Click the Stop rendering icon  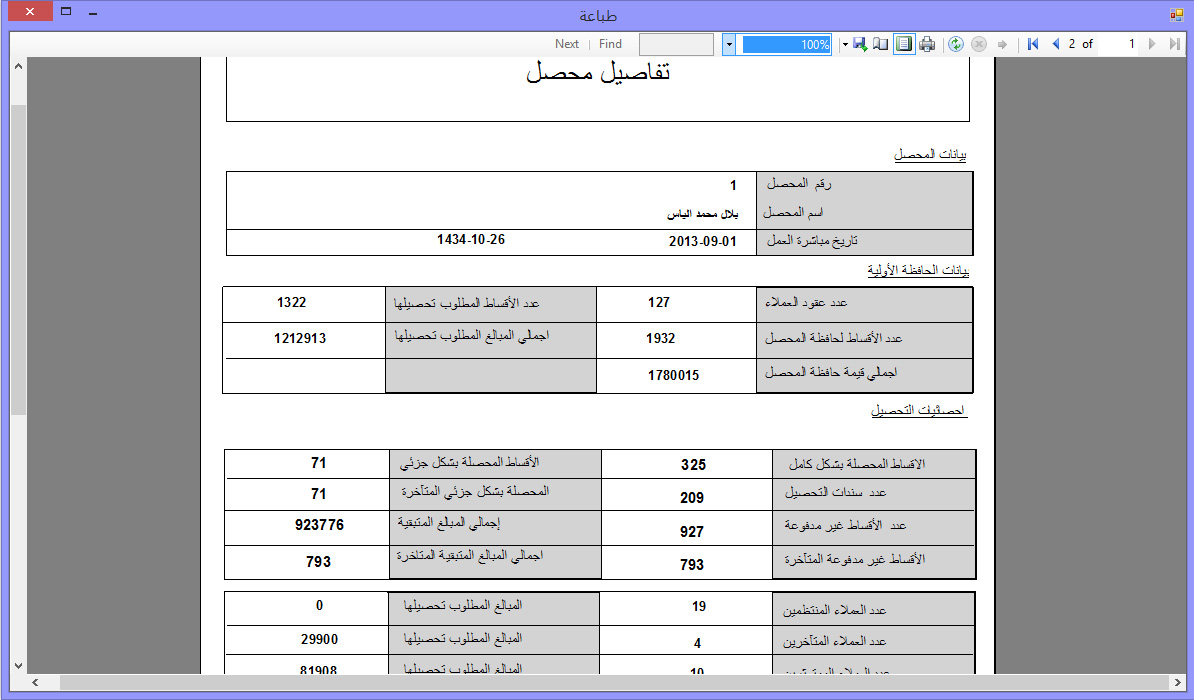pyautogui.click(x=979, y=44)
